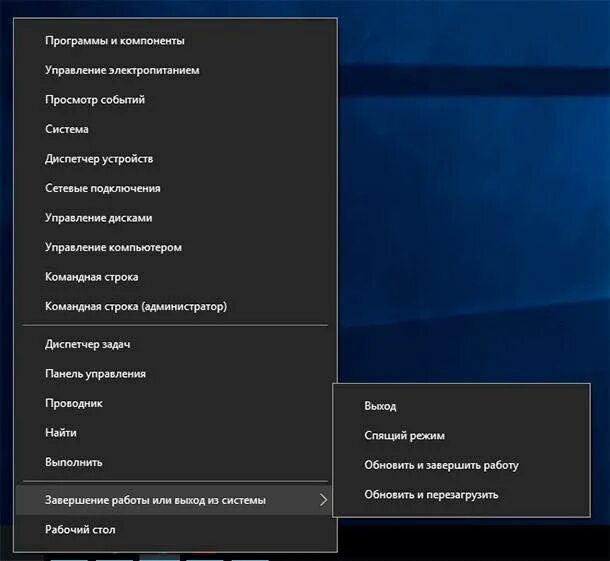The image size is (610, 561).
Task: Open Просмотр событий
Action: pyautogui.click(x=175, y=100)
